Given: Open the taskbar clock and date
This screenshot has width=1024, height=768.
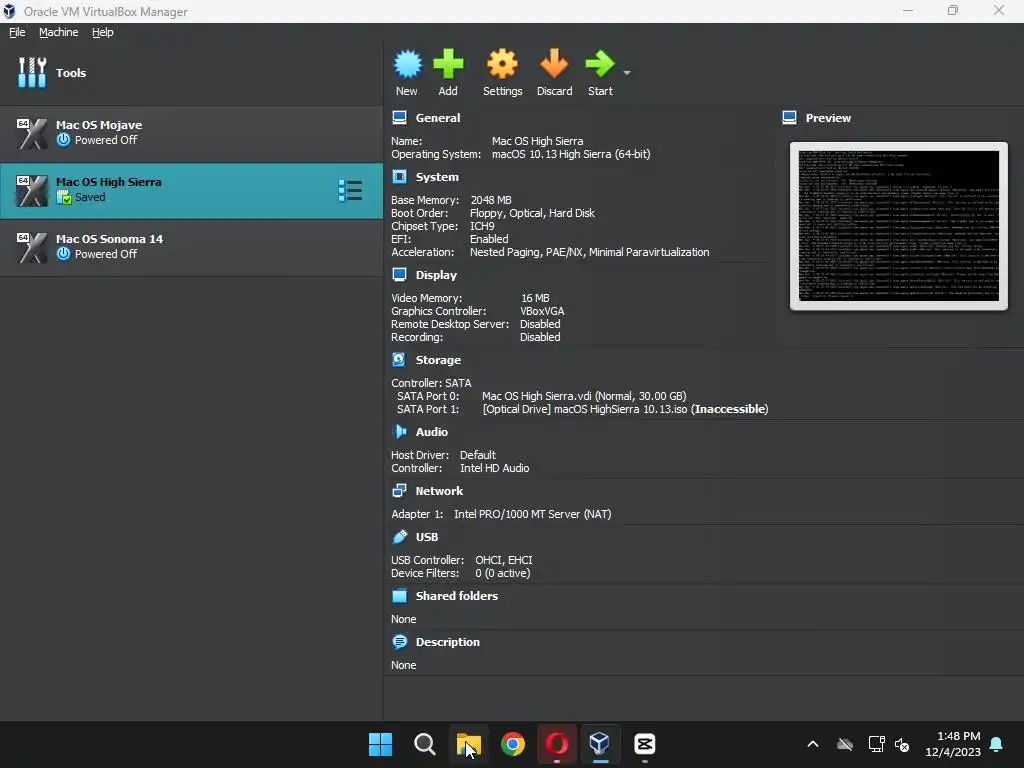Looking at the screenshot, I should (953, 744).
